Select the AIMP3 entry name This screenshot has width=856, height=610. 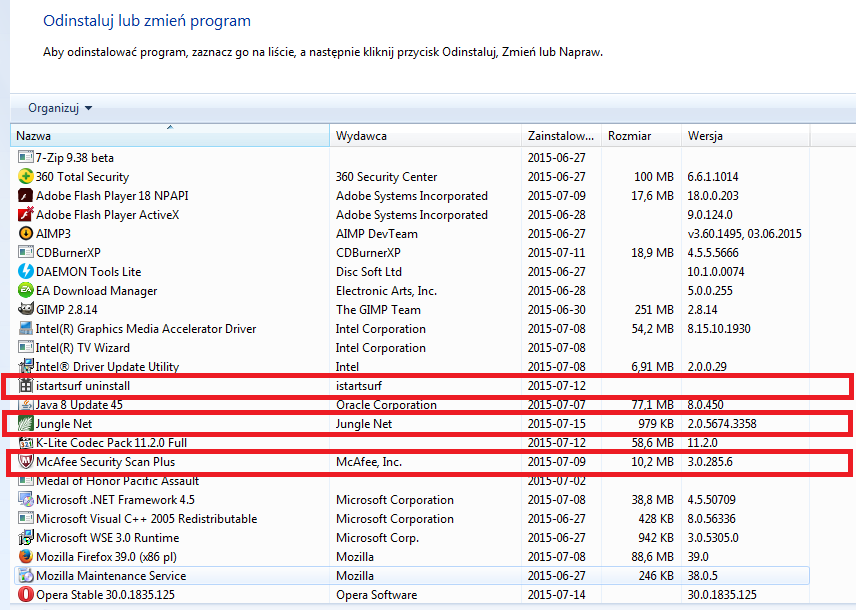click(54, 234)
